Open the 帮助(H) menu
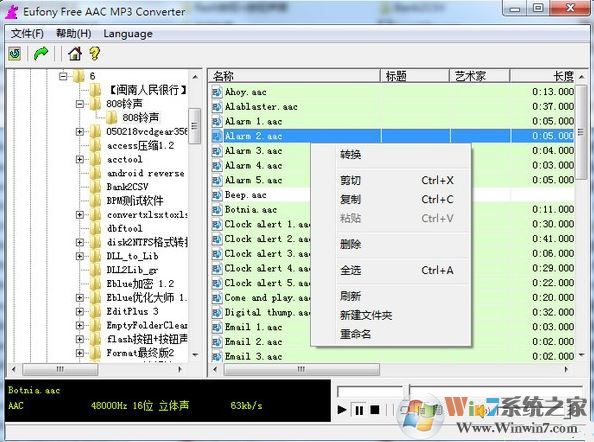The height and width of the screenshot is (442, 594). 73,34
